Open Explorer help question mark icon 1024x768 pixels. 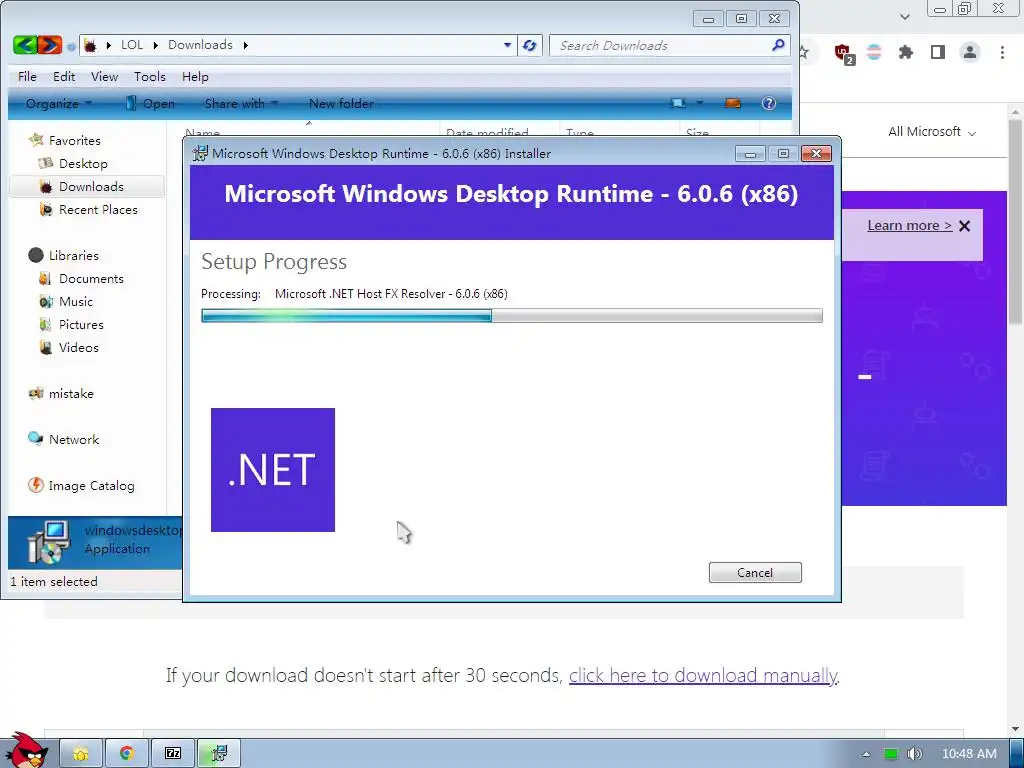tap(769, 103)
